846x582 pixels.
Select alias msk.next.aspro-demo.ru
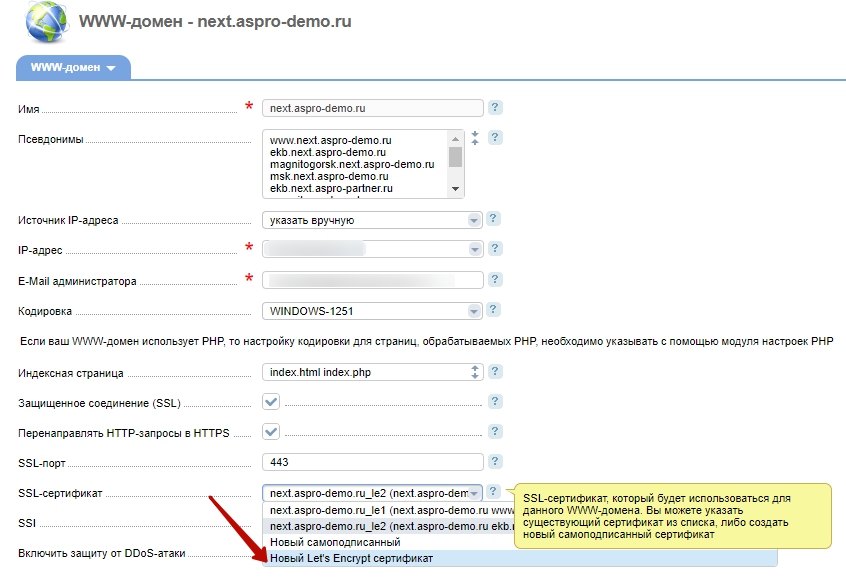tap(329, 176)
